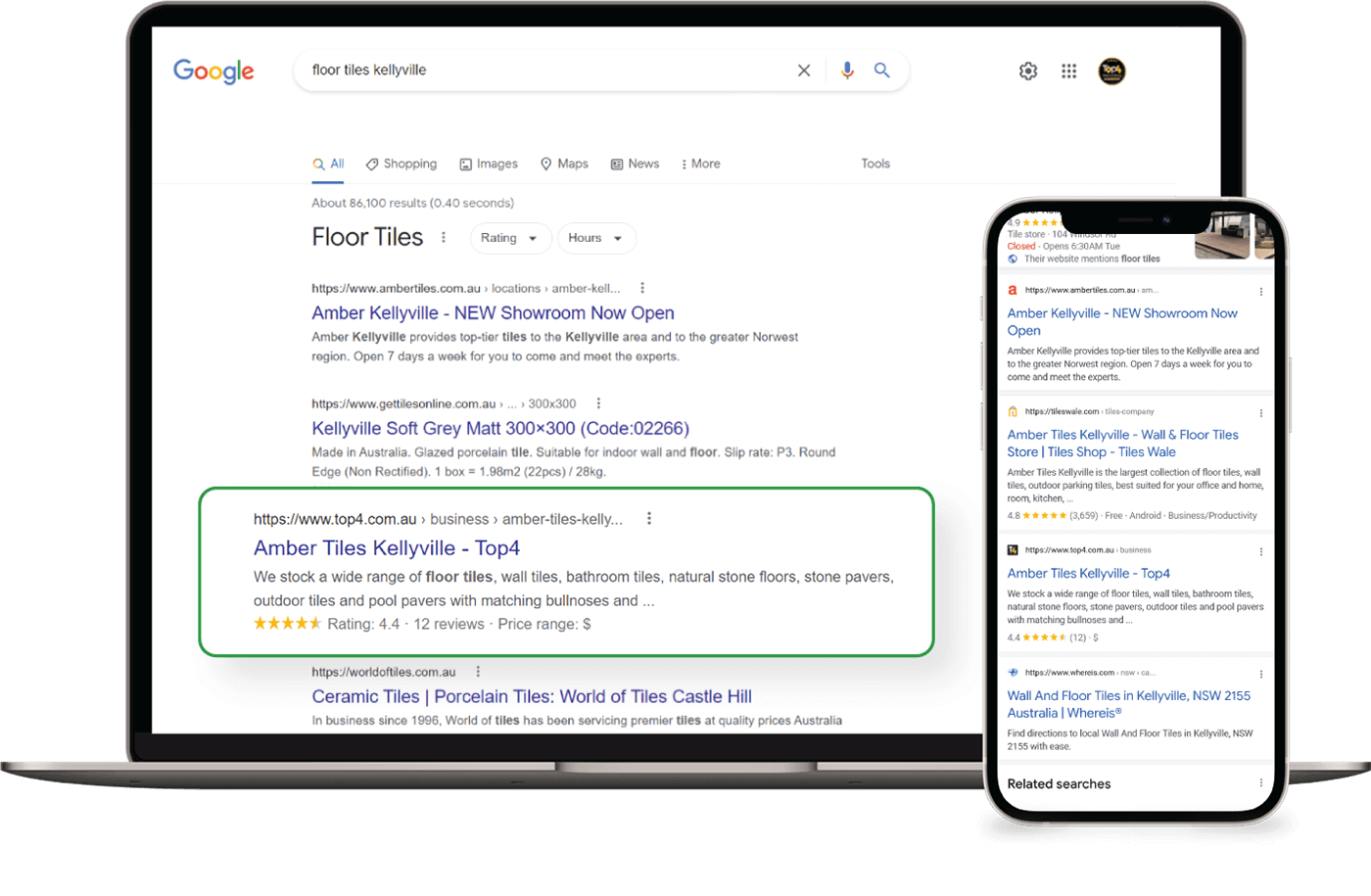1371x896 pixels.
Task: Open phone kebab menu for whereis.com result
Action: tap(1261, 675)
